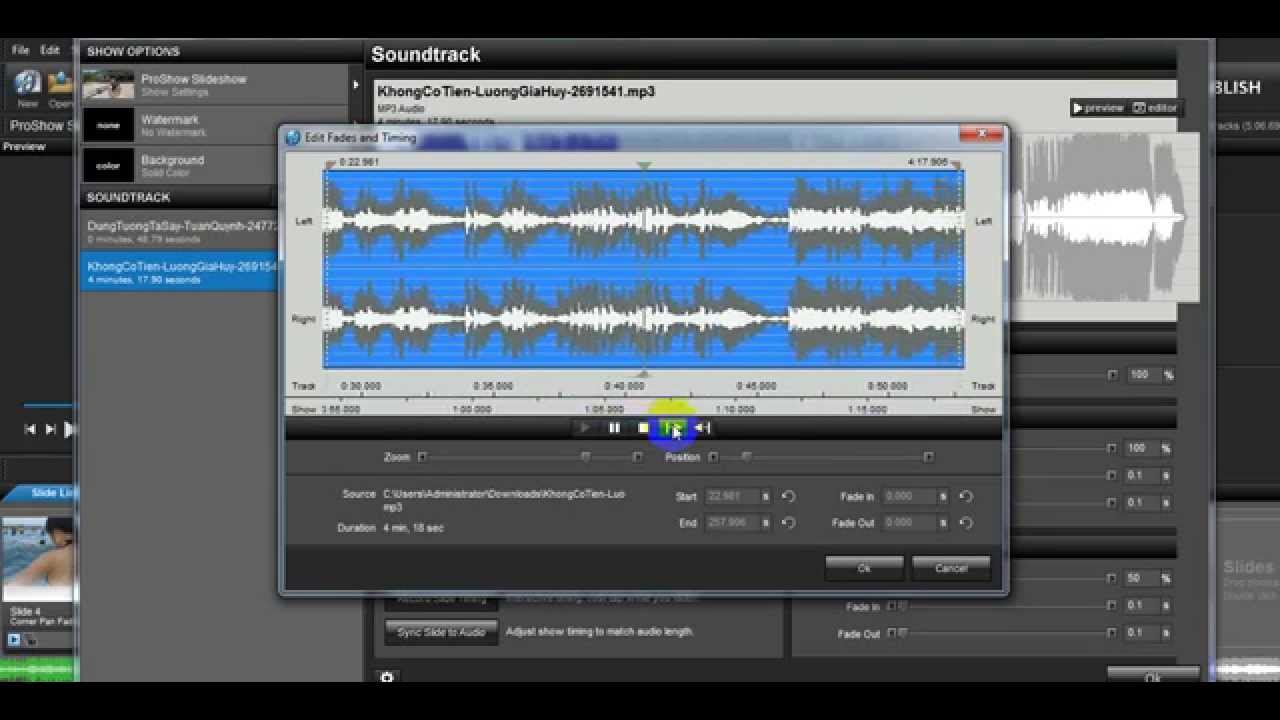This screenshot has height=720, width=1280.
Task: Click the editor button in Soundtrack window
Action: [1155, 108]
